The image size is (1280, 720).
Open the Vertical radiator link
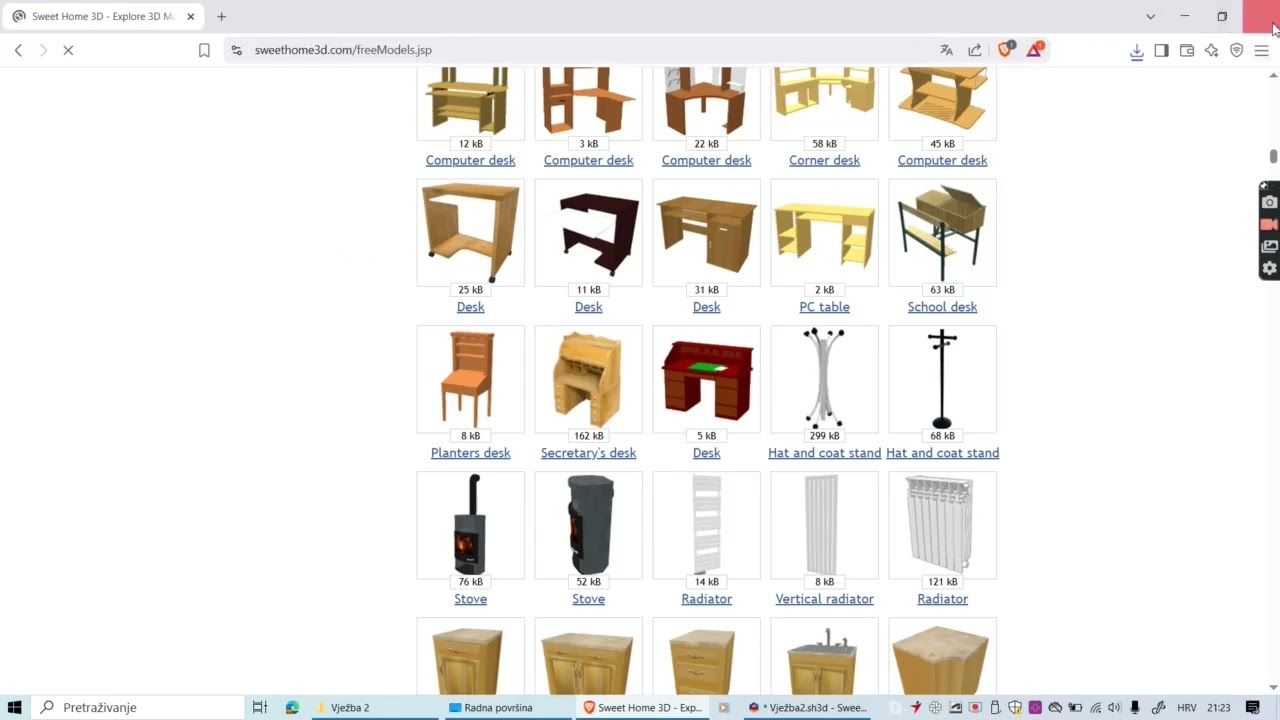coord(824,599)
